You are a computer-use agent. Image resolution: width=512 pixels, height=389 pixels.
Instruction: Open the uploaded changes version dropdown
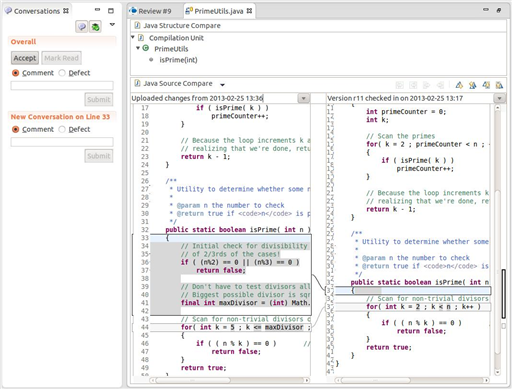pyautogui.click(x=303, y=98)
